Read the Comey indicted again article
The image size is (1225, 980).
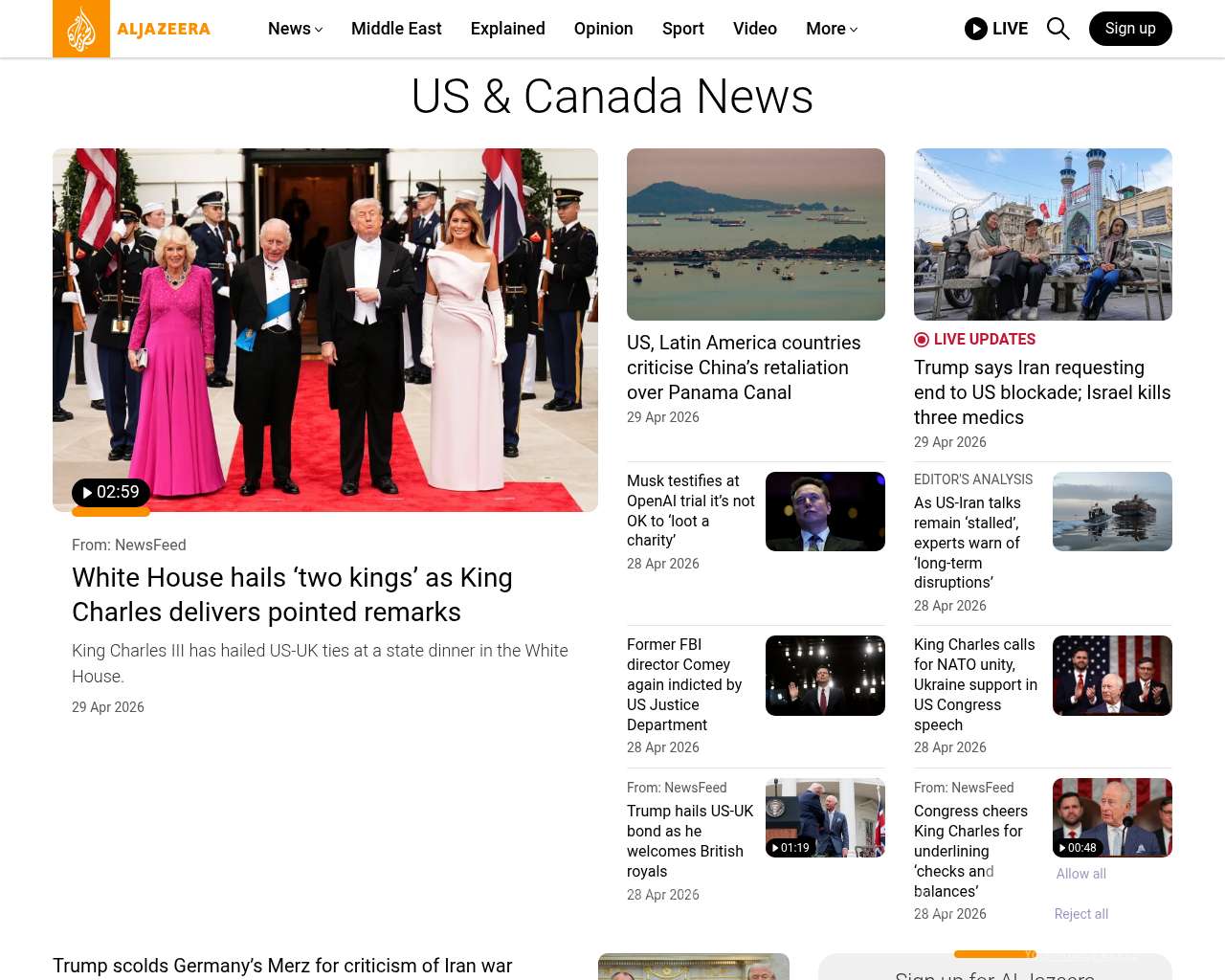(684, 684)
